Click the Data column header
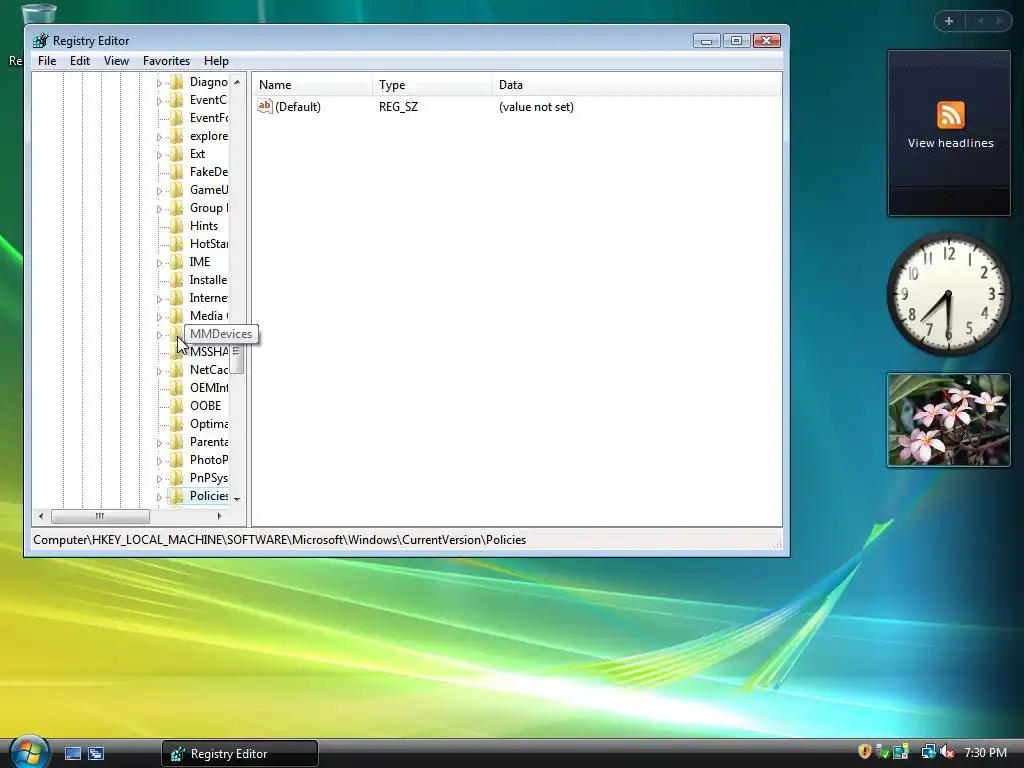The height and width of the screenshot is (768, 1024). pos(637,85)
